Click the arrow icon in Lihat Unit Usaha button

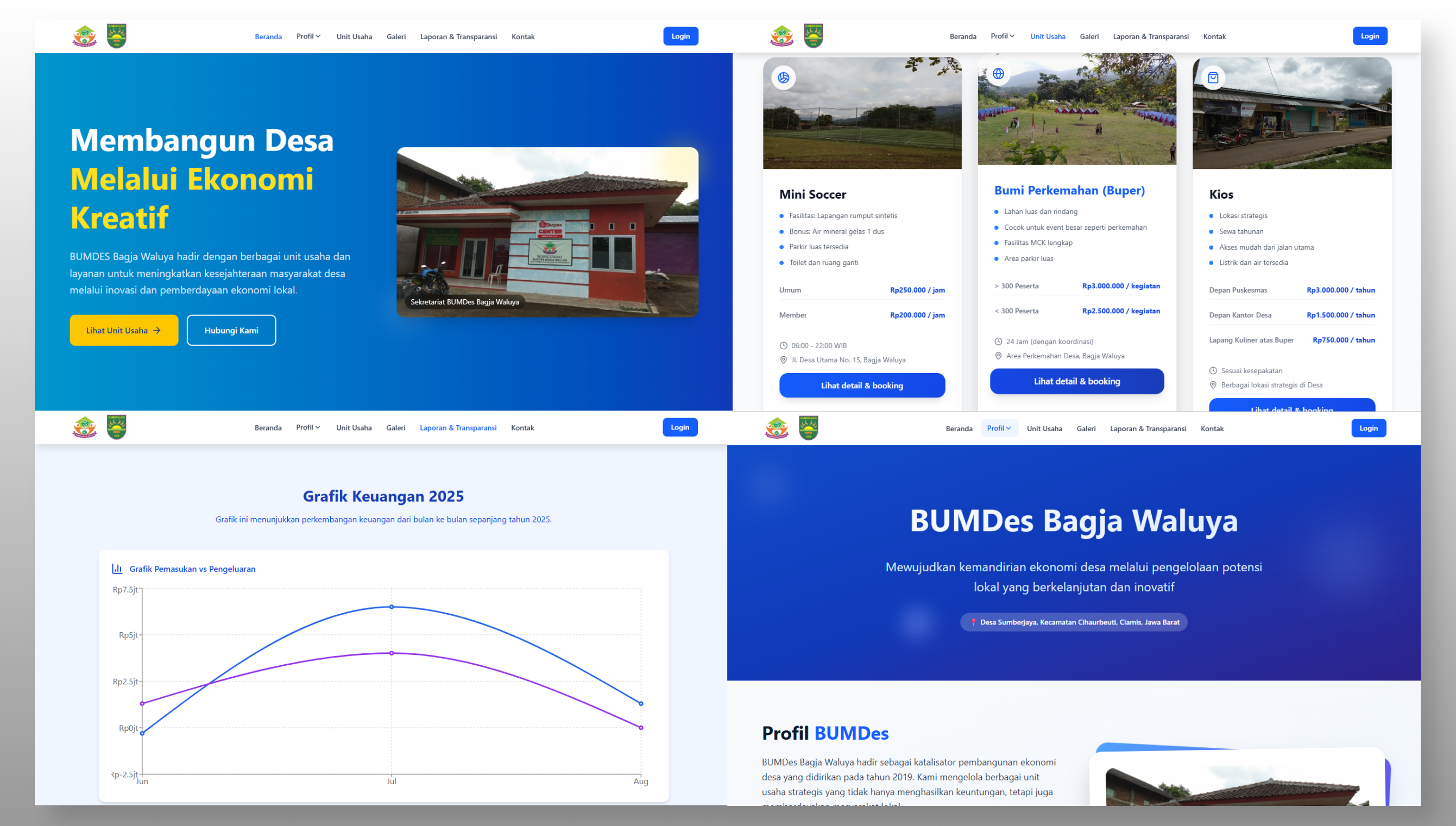point(157,330)
